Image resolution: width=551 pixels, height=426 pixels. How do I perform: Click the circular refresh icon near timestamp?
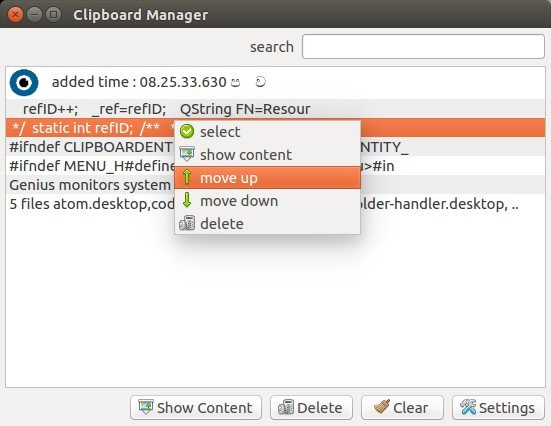tap(260, 82)
